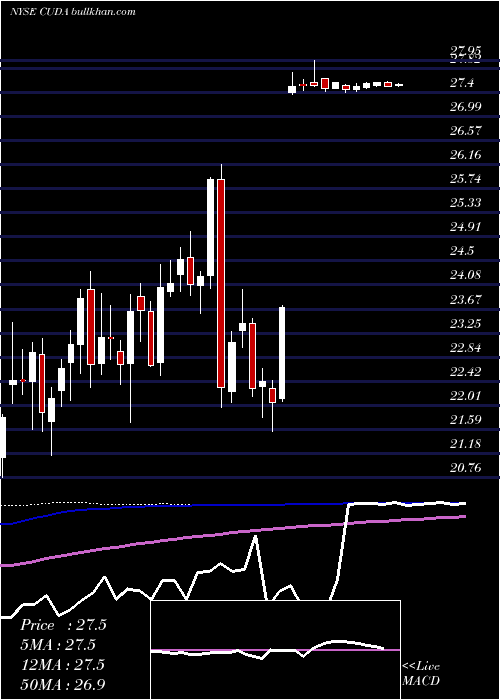Click the 24.5 price axis label
Viewport: 500px width, 700px height.
pyautogui.click(x=462, y=251)
